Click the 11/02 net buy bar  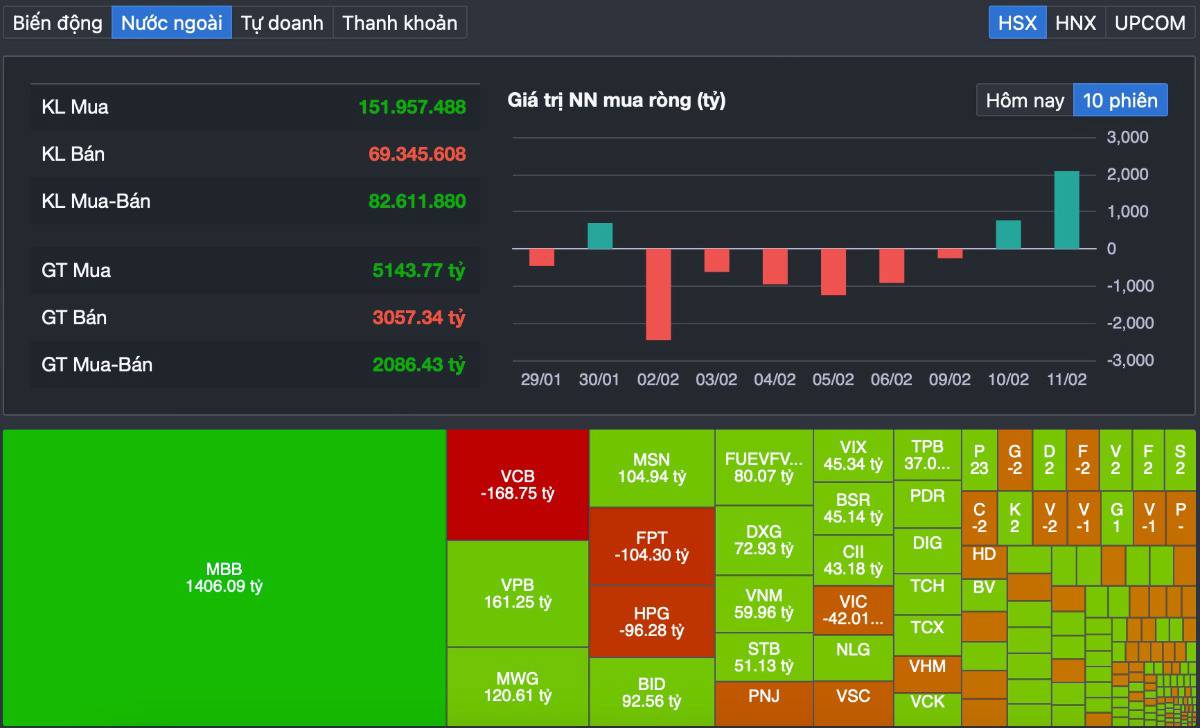click(1067, 210)
